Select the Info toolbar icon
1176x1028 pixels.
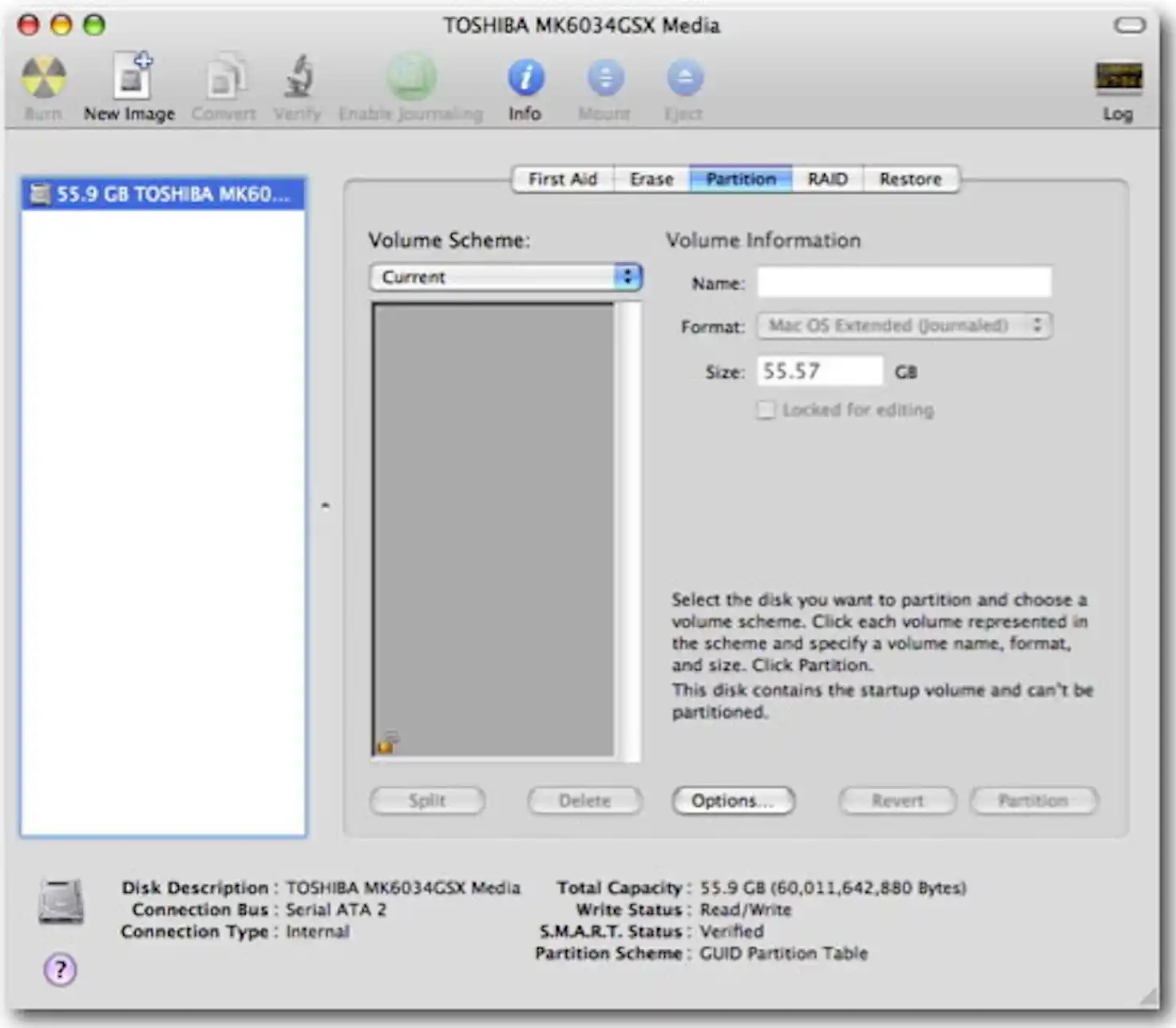(x=525, y=80)
